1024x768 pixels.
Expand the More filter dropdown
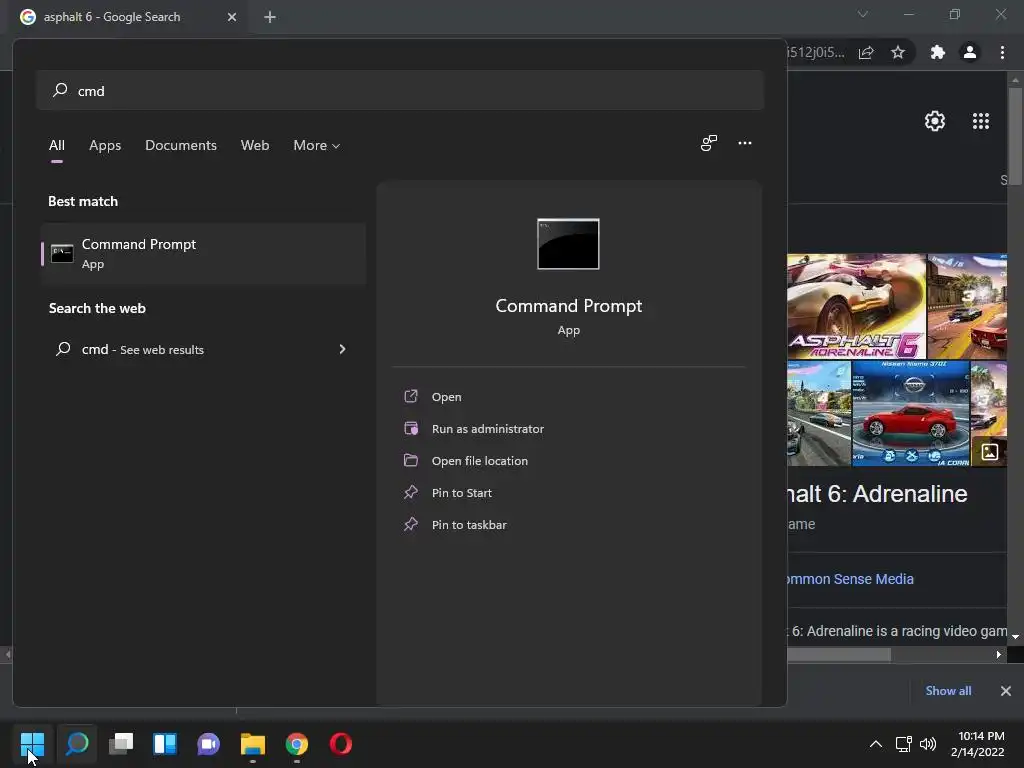click(x=317, y=145)
